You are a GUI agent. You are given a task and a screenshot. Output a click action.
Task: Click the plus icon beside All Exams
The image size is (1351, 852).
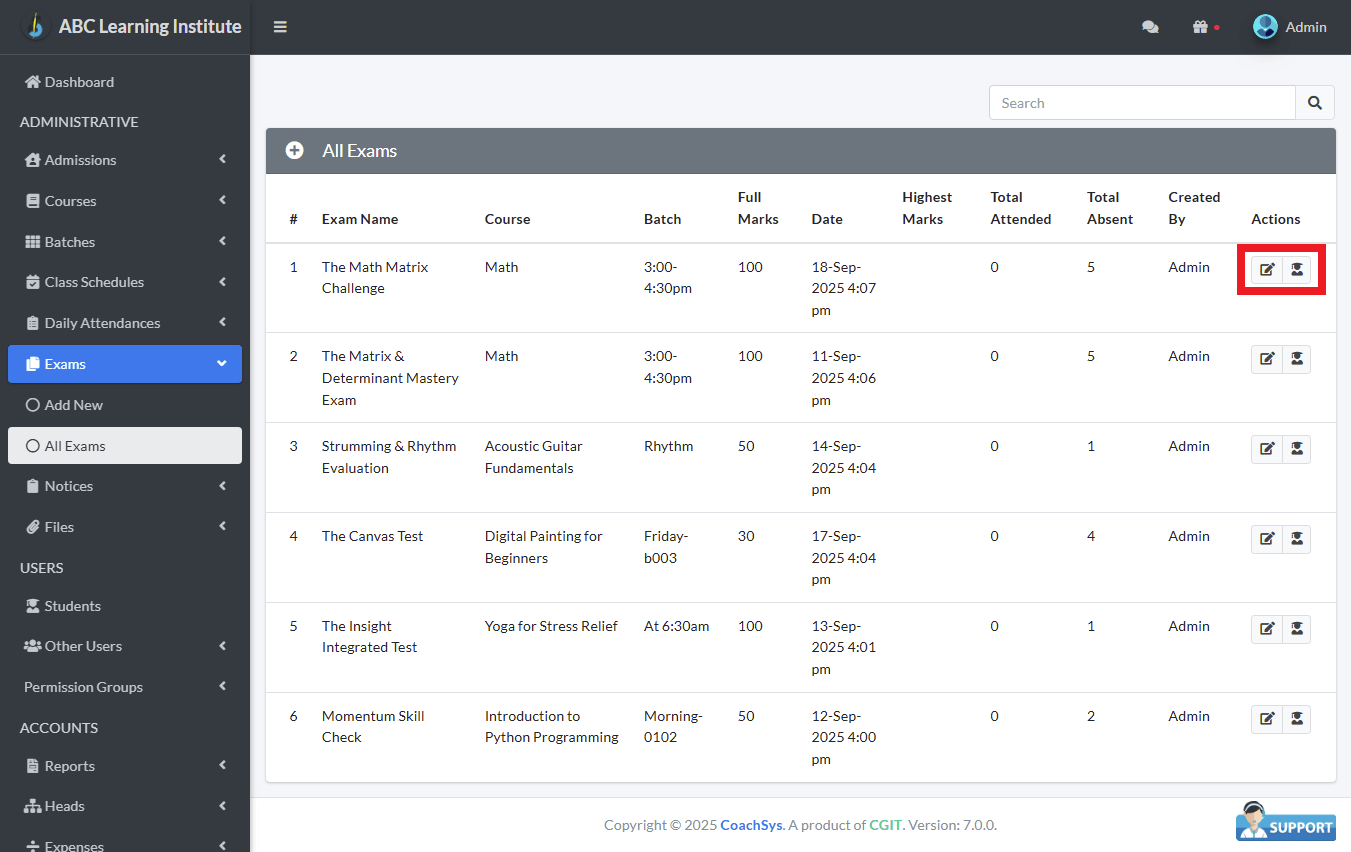click(x=294, y=151)
